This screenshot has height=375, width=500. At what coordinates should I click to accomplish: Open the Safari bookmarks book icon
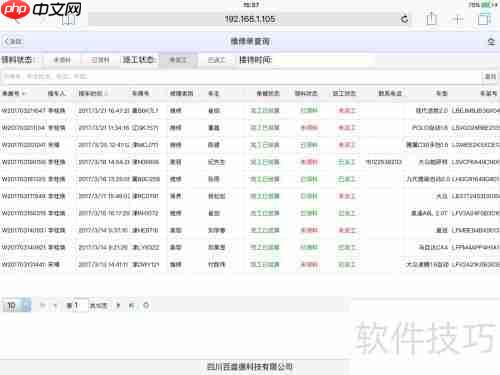[69, 21]
